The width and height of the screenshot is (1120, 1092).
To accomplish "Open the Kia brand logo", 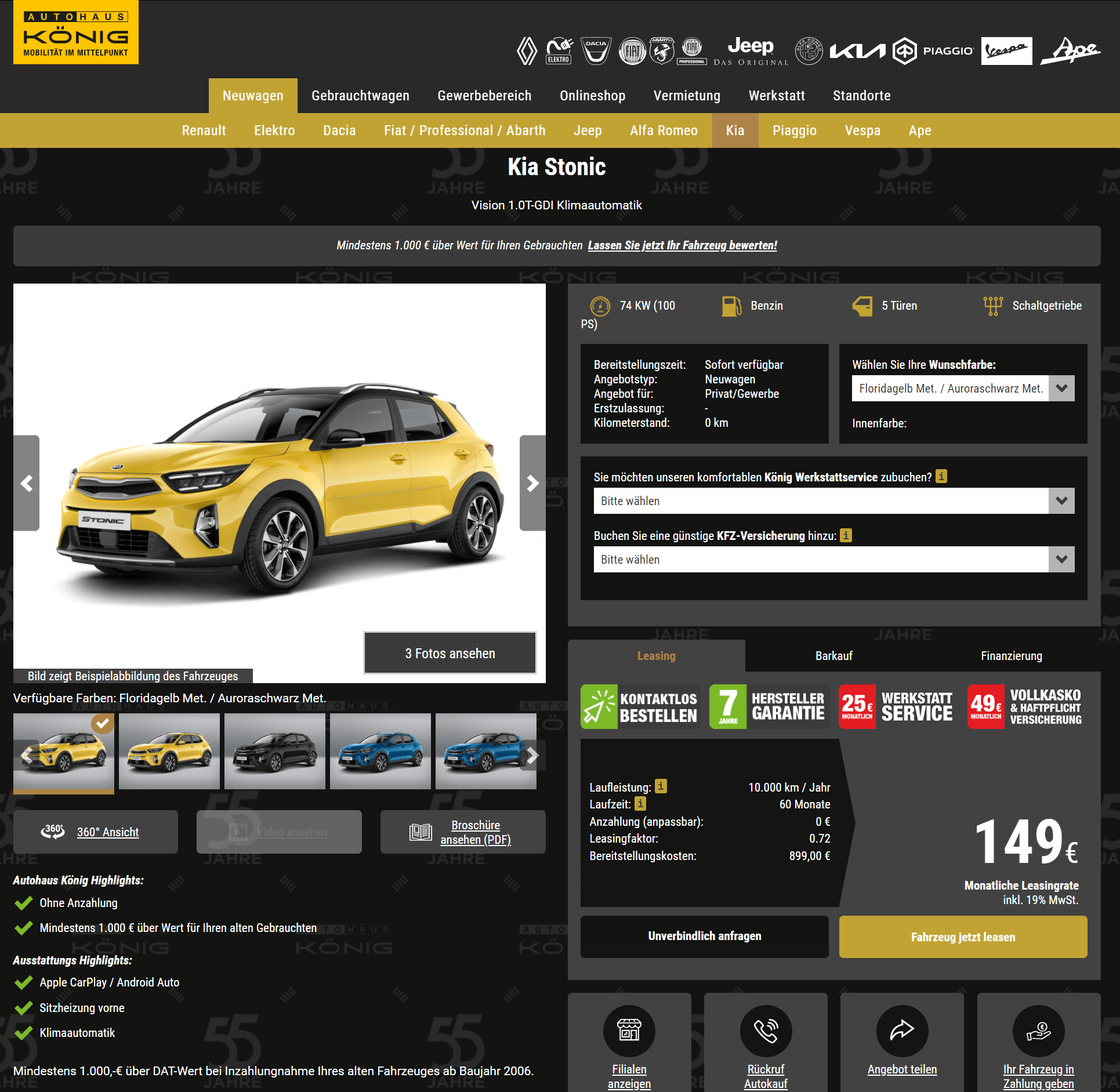I will [857, 51].
